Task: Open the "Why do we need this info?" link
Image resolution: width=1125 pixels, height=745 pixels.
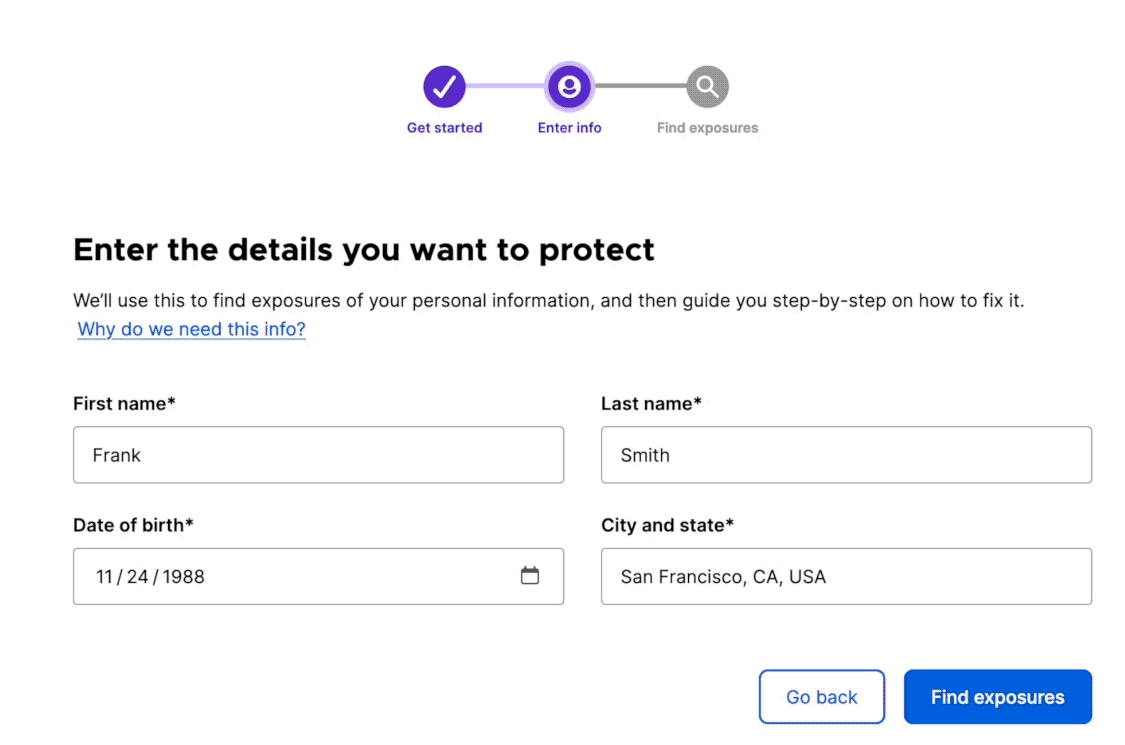Action: 191,329
